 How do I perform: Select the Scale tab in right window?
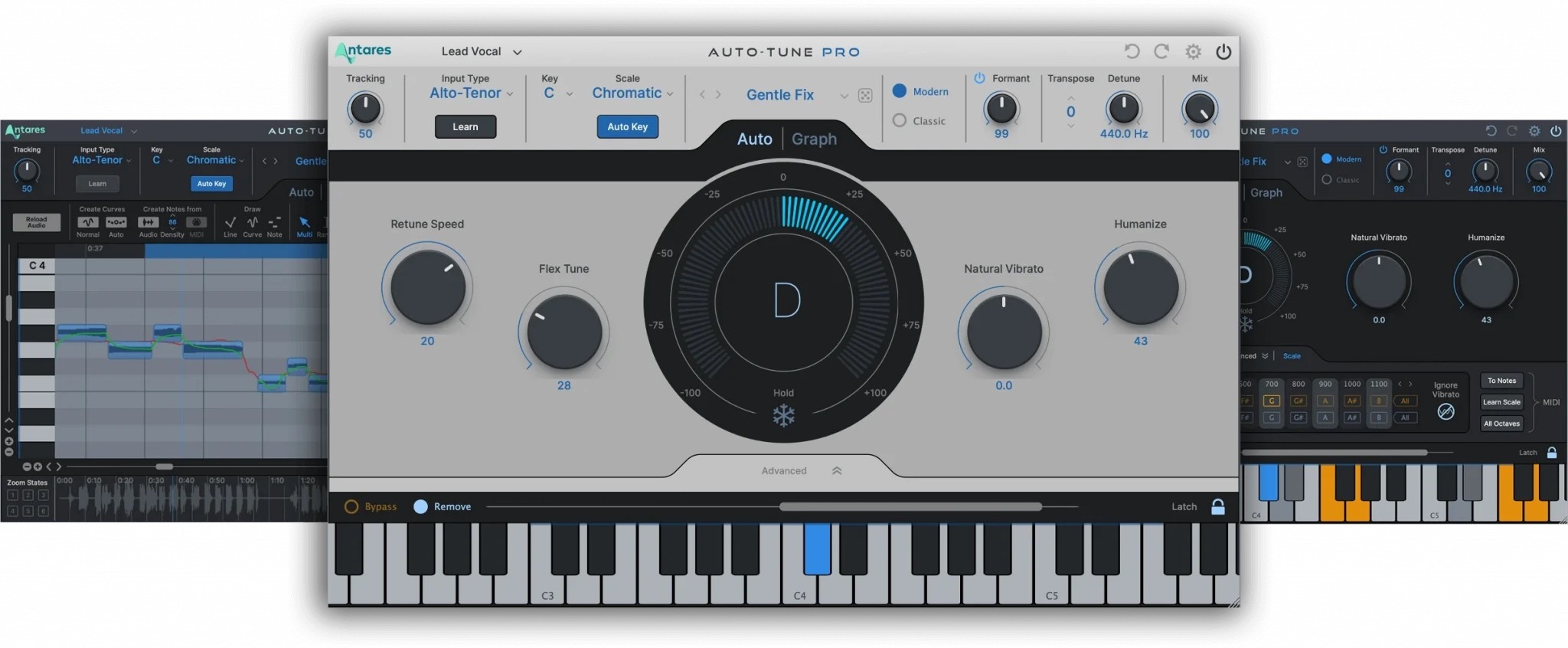1292,356
